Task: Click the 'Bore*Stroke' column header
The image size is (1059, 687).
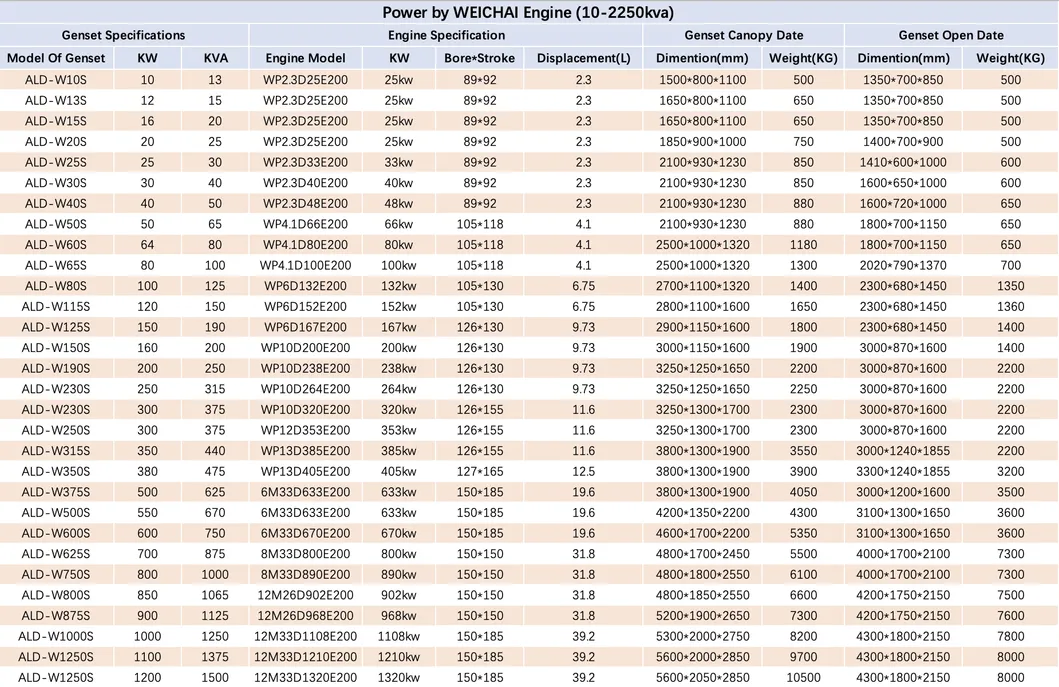Action: [x=480, y=58]
